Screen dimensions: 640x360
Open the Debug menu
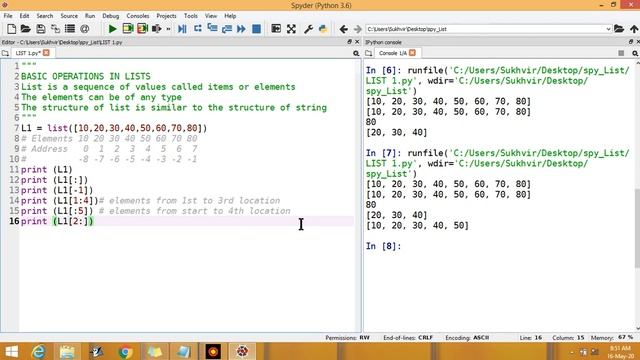click(x=111, y=16)
